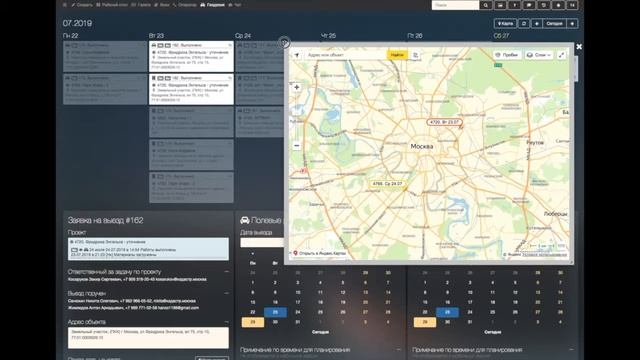Zoom in on the map with plus
The width and height of the screenshot is (640, 360).
point(297,87)
